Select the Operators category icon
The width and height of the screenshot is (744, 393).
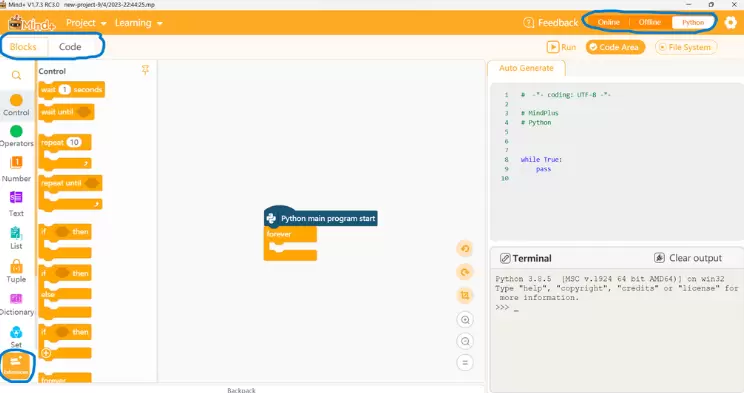16,131
